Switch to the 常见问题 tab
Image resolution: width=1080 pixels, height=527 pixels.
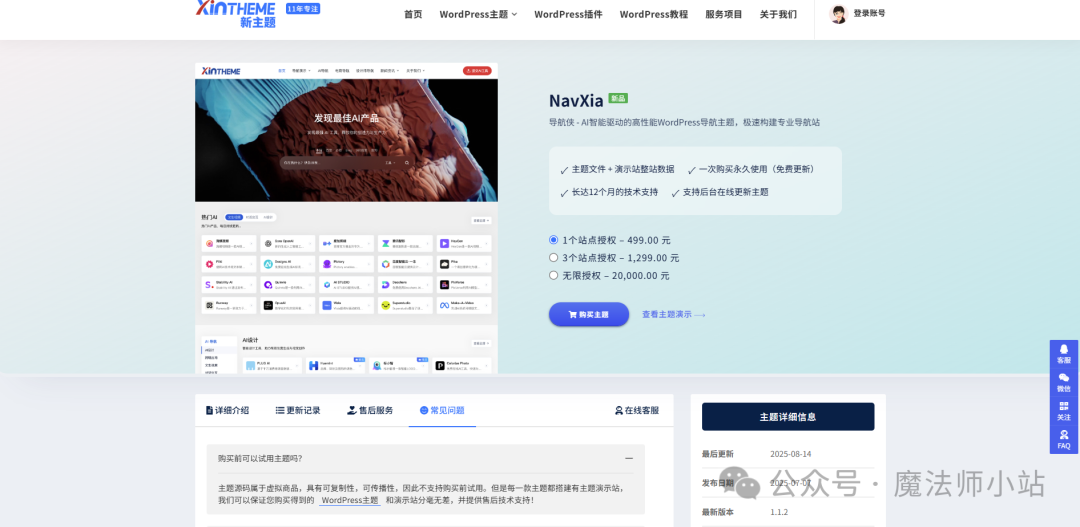tap(442, 411)
